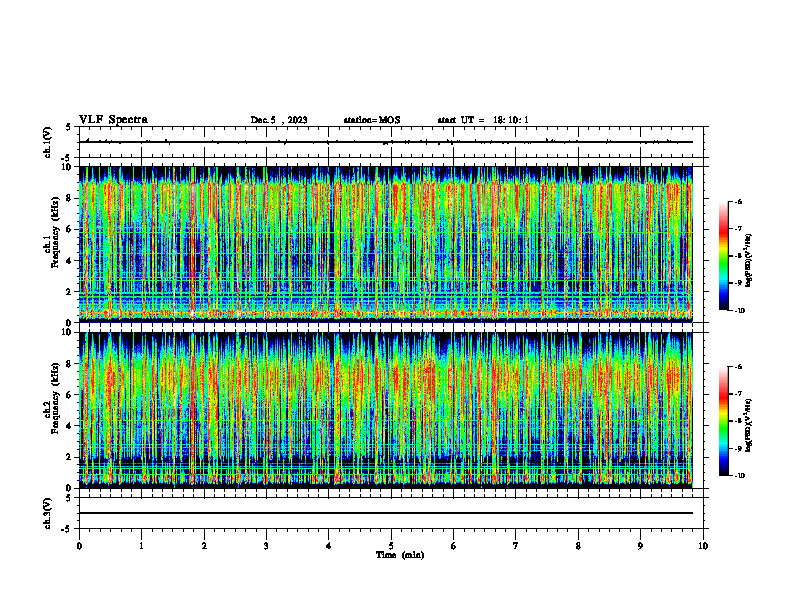The width and height of the screenshot is (792, 612).
Task: Click time axis tick label "9"
Action: click(x=640, y=546)
